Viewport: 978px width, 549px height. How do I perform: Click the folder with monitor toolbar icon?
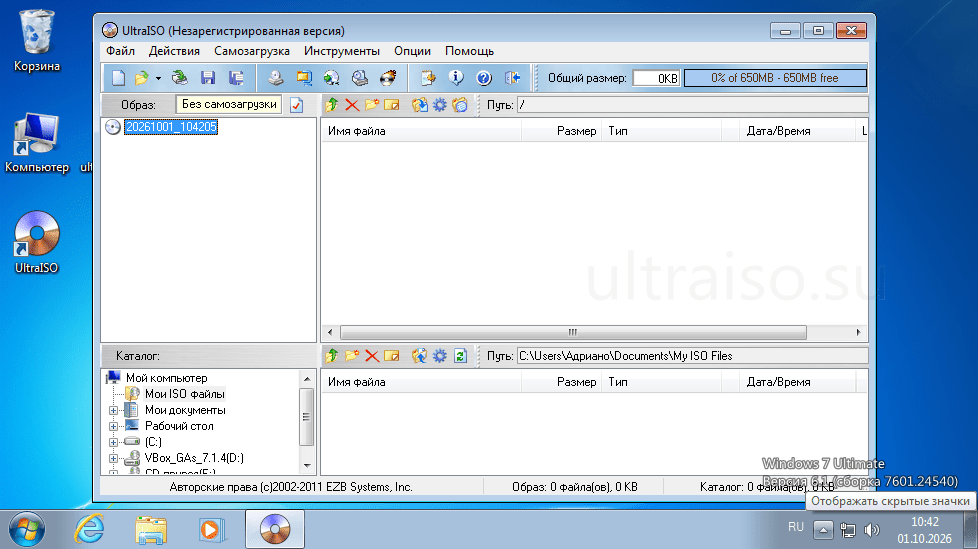(x=304, y=78)
